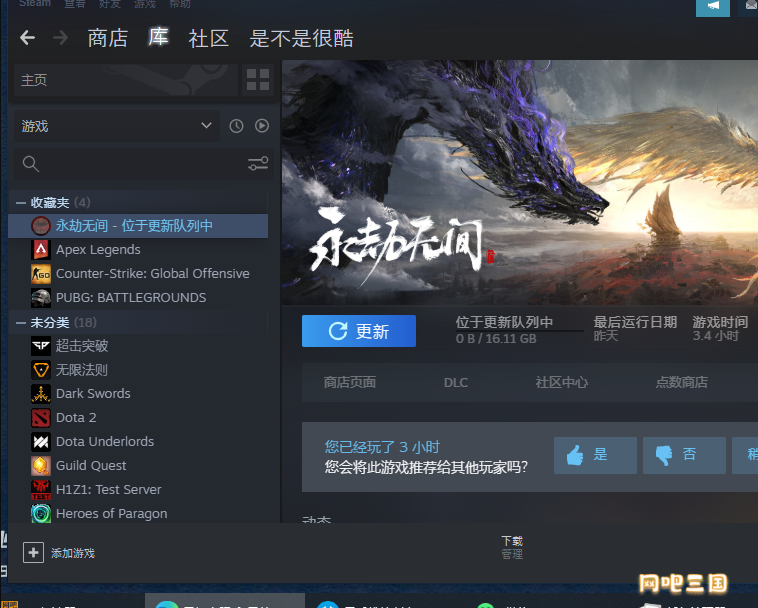Open the DLC link
Screen dimensions: 758x608
point(455,383)
